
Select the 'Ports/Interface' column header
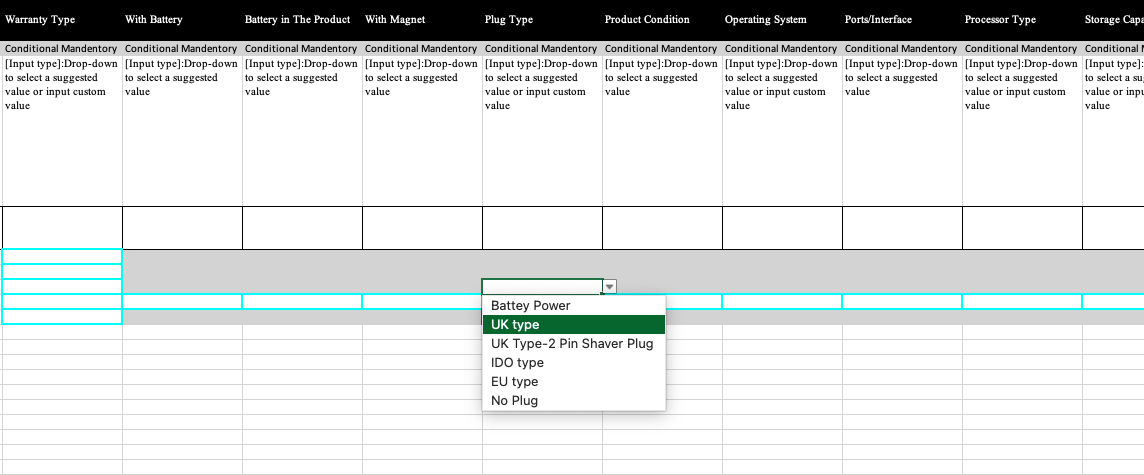coord(902,20)
